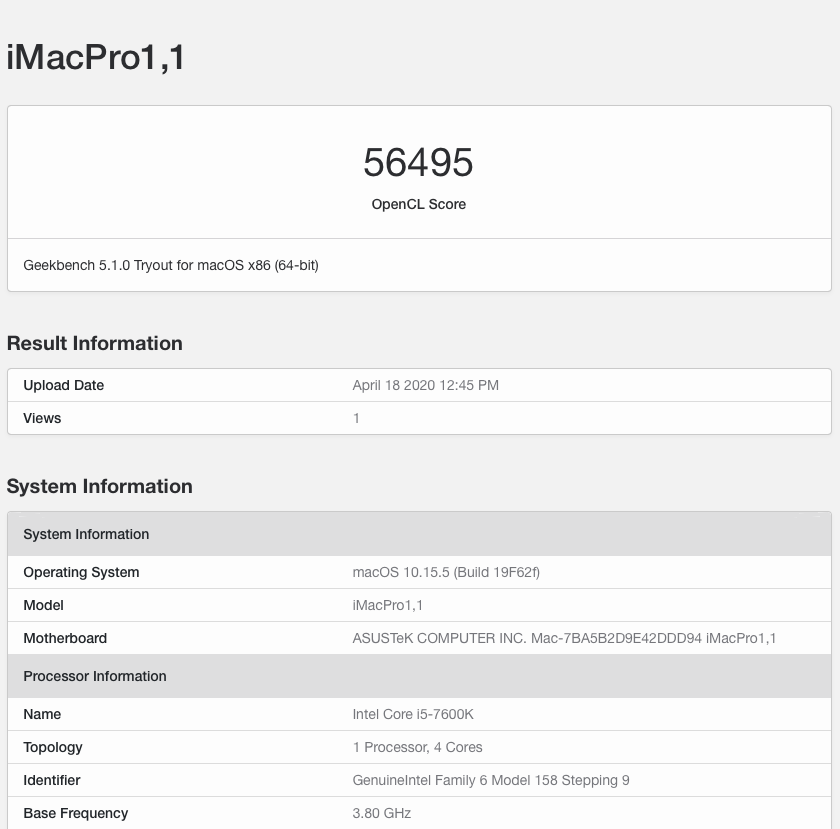Viewport: 840px width, 829px height.
Task: Click the Result Information heading
Action: pos(95,343)
